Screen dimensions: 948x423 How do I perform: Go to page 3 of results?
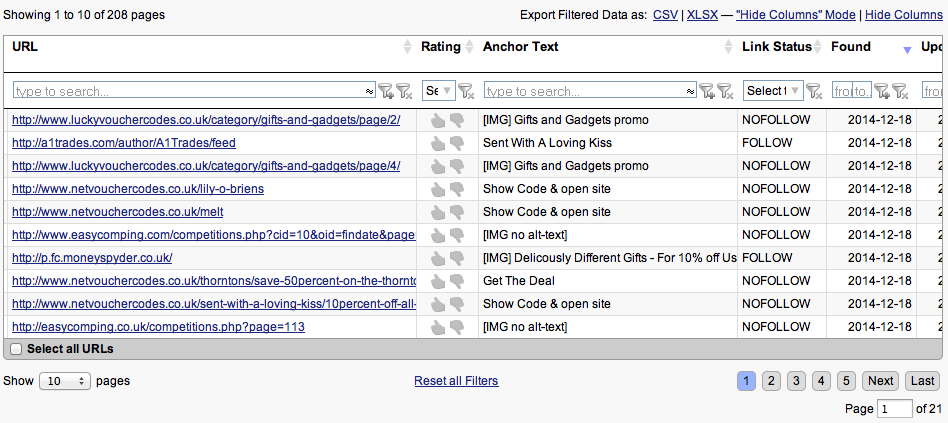(795, 381)
